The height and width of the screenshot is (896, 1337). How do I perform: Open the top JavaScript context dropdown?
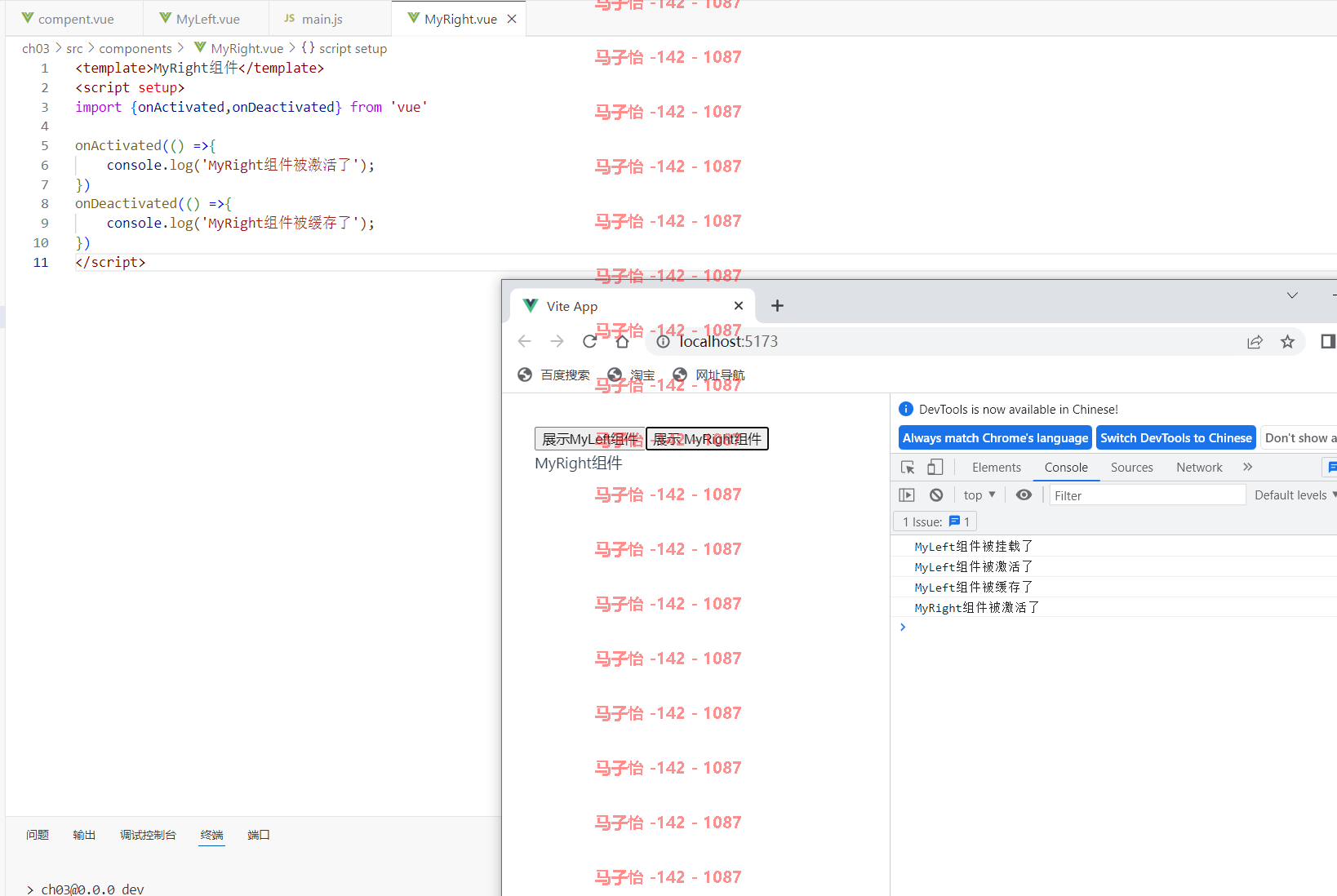979,495
